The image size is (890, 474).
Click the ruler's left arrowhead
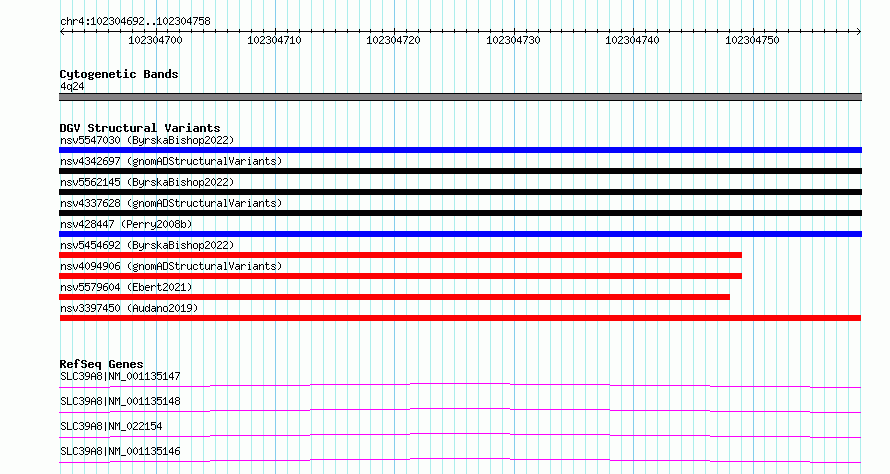62,31
